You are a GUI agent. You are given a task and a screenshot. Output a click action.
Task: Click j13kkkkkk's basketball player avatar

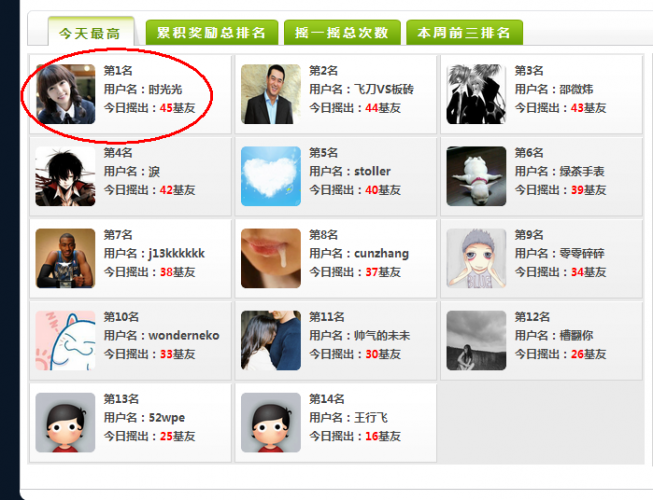(65, 258)
